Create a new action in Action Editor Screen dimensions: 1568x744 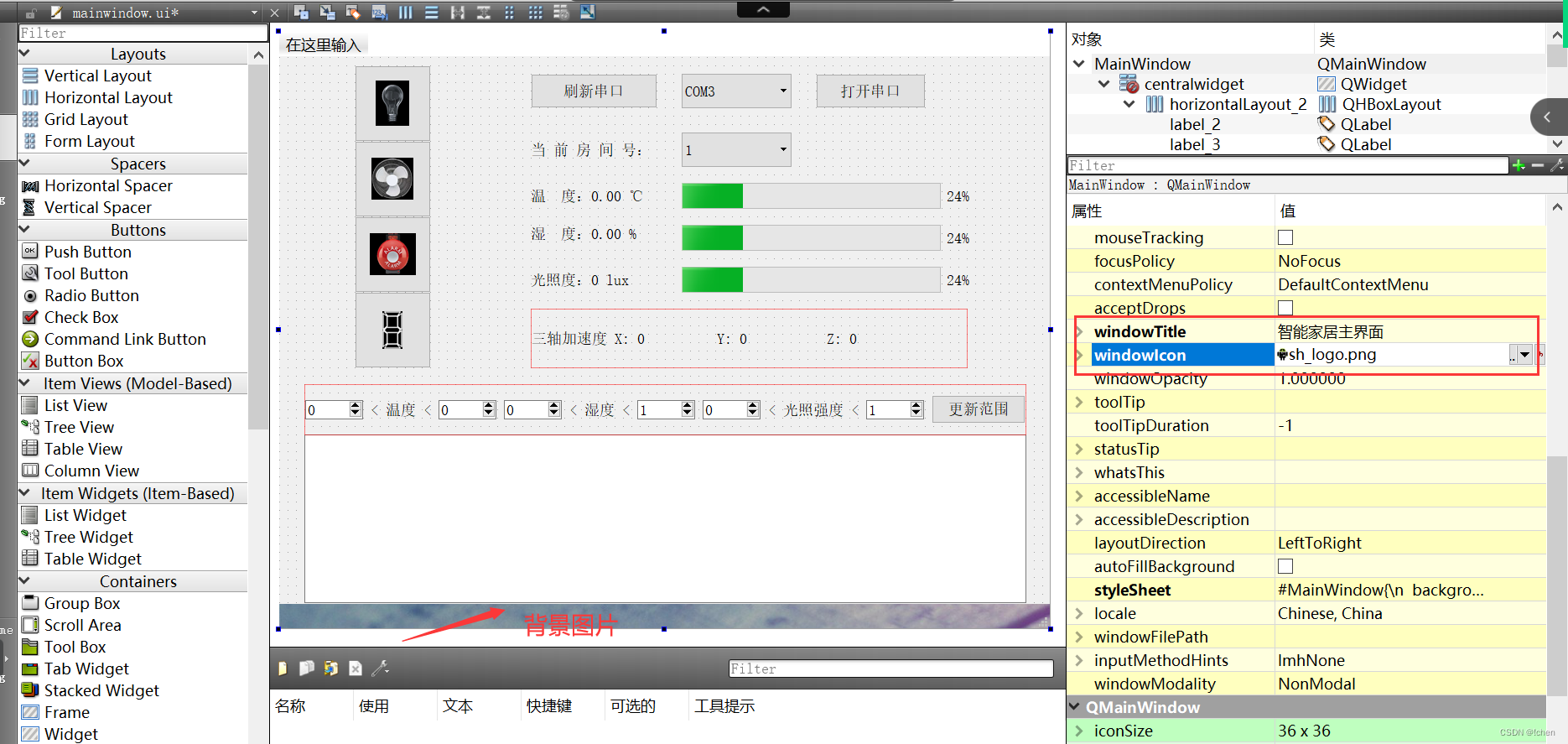click(283, 669)
